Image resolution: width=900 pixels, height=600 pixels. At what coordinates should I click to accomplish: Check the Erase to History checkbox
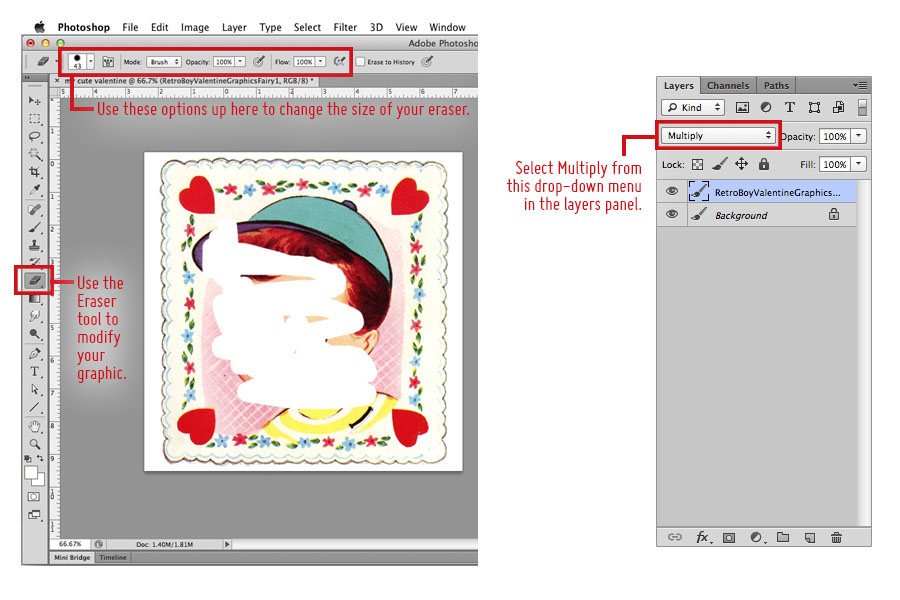point(360,61)
